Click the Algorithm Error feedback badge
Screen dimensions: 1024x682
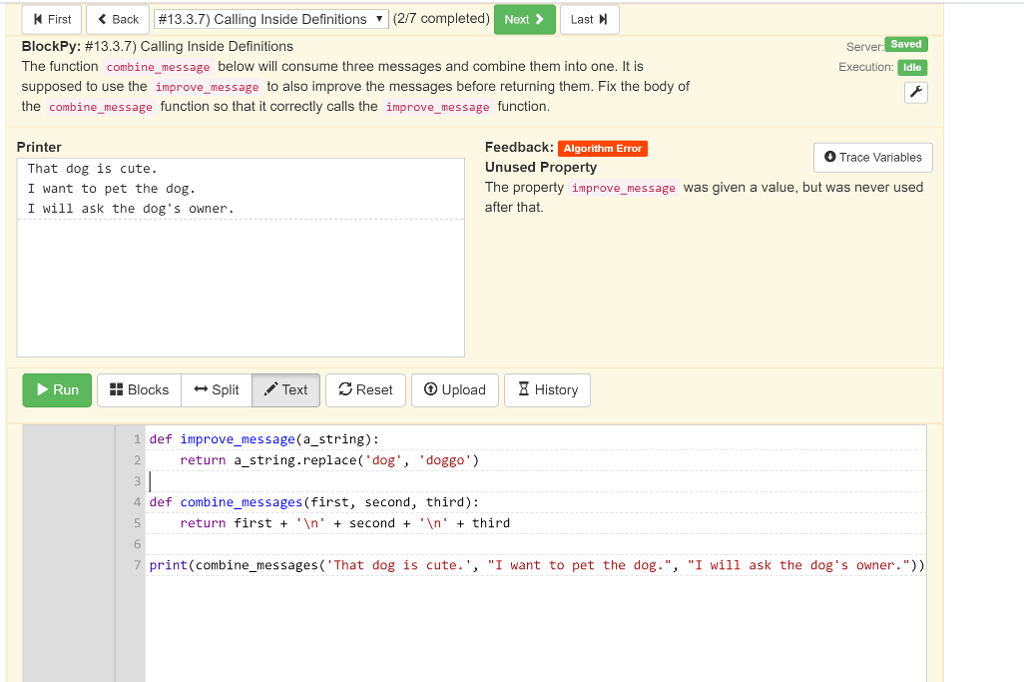pos(602,148)
